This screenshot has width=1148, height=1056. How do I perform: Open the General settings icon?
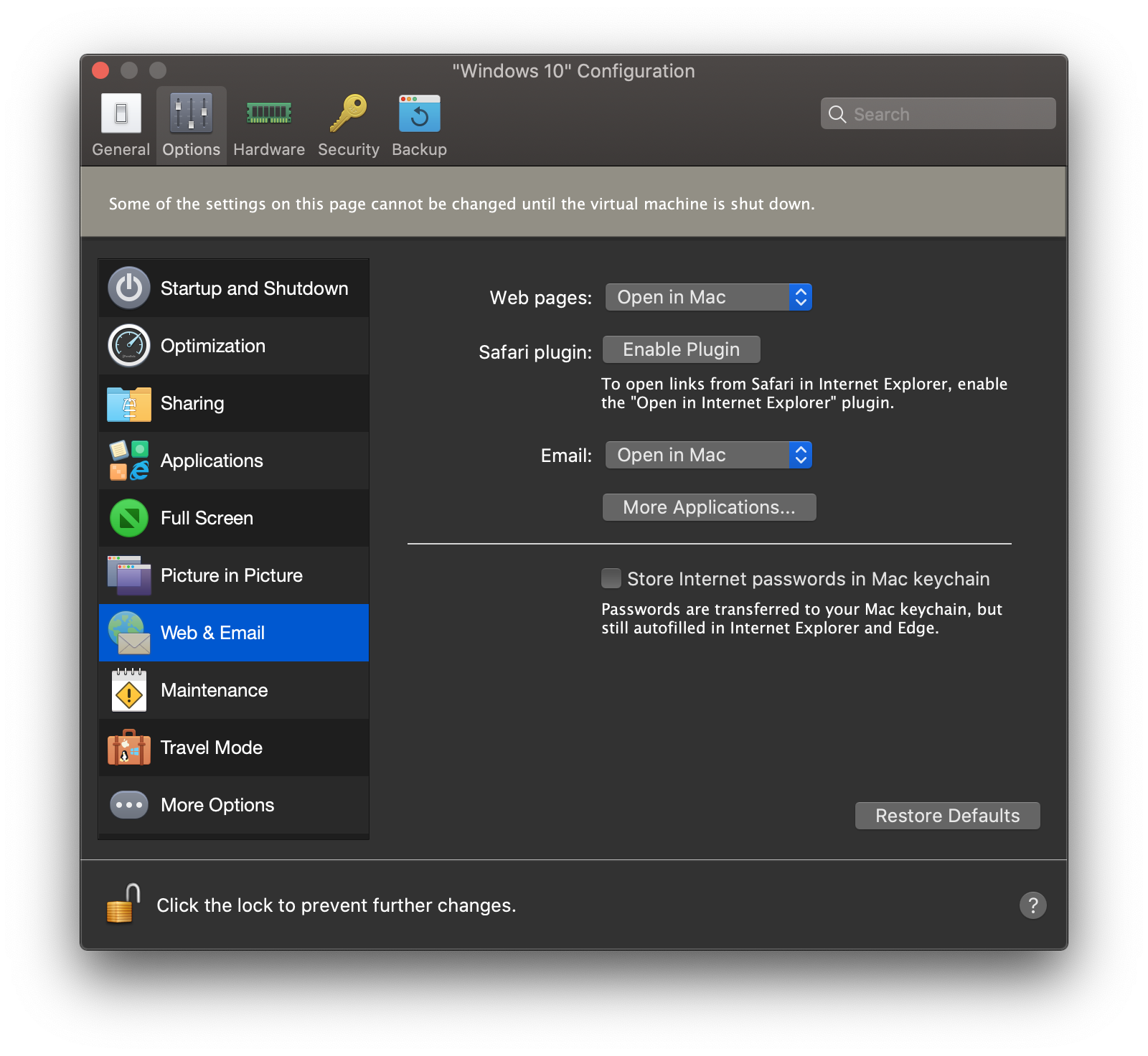click(121, 113)
